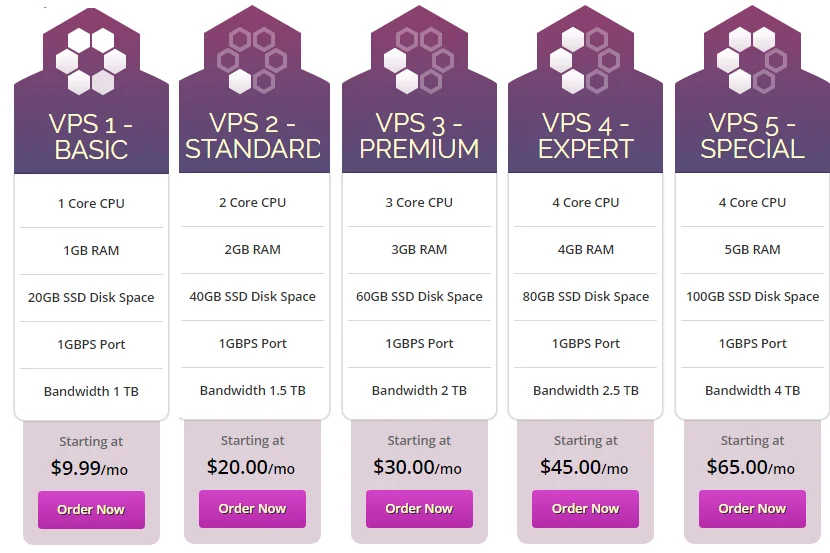
Task: Order the VPS 2 Standard plan
Action: tap(252, 509)
